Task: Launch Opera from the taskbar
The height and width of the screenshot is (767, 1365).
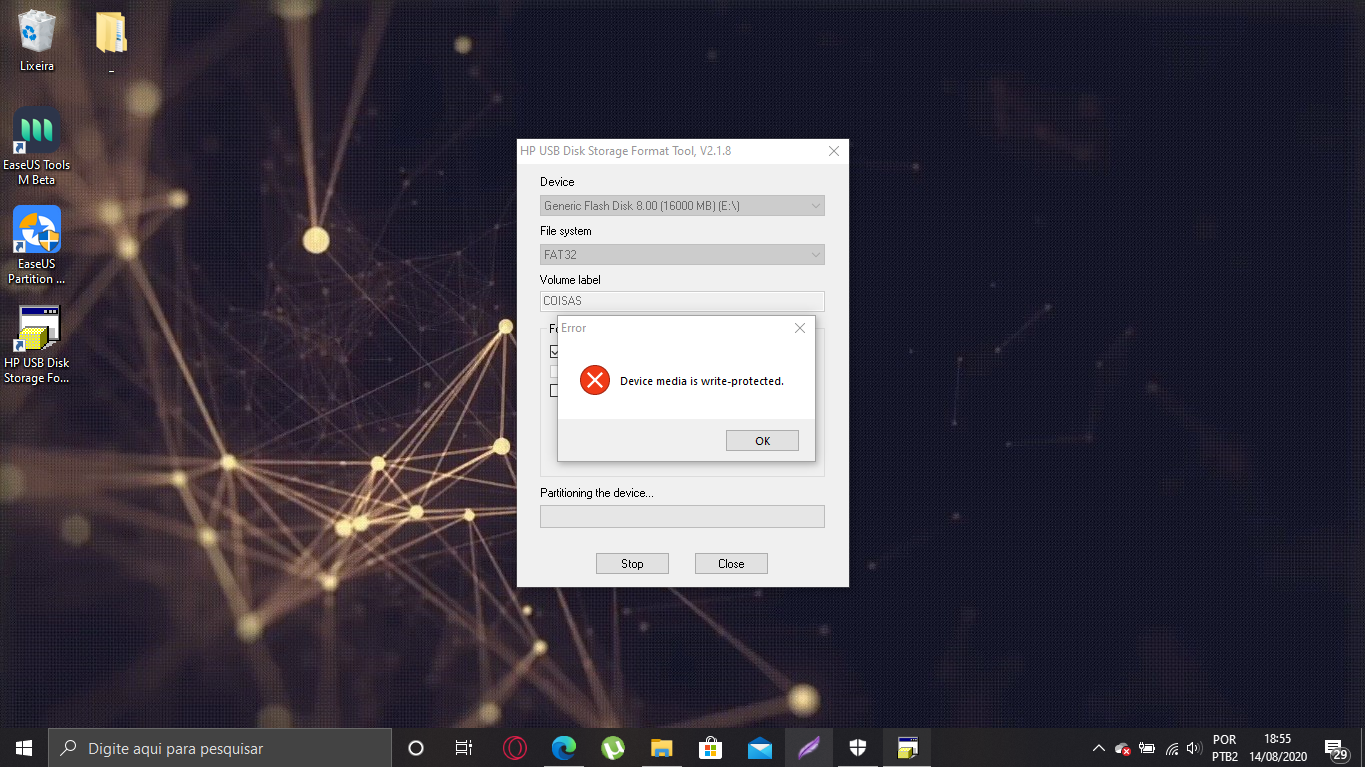Action: coord(515,748)
